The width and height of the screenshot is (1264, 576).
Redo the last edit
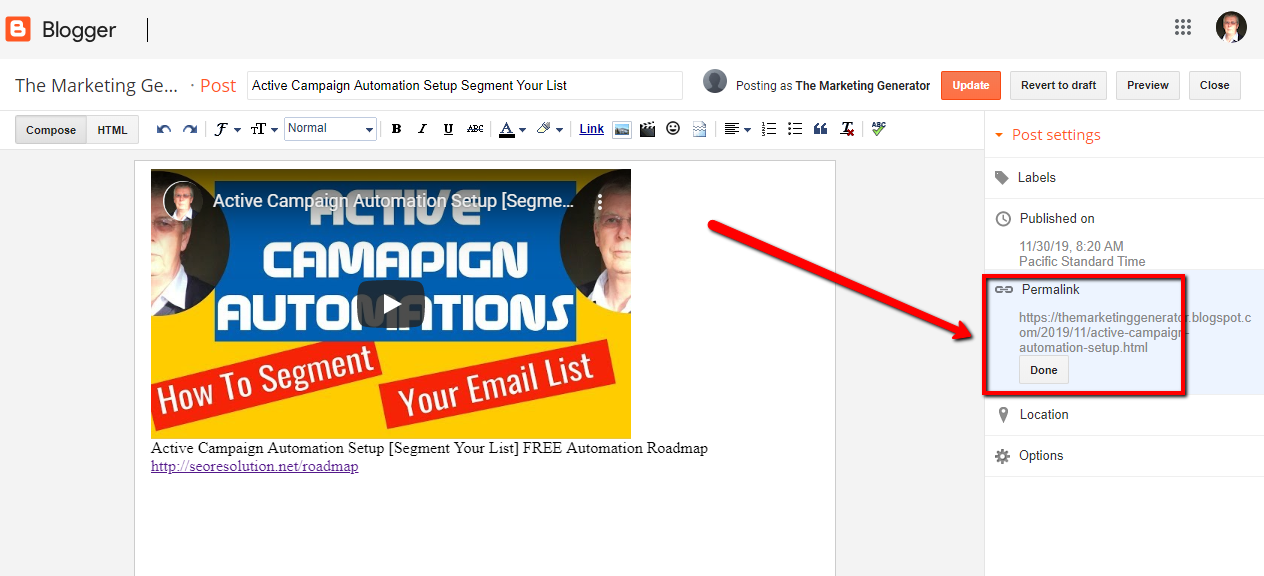tap(190, 129)
